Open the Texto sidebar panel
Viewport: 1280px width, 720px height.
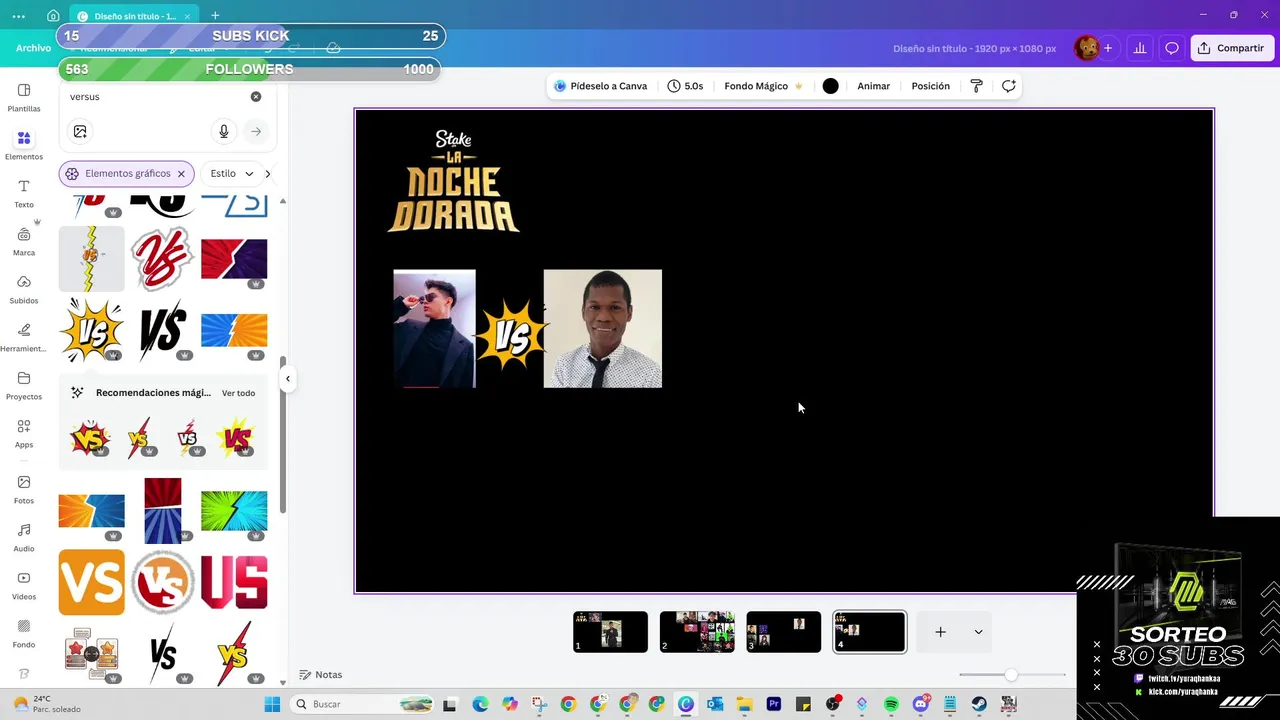point(24,193)
